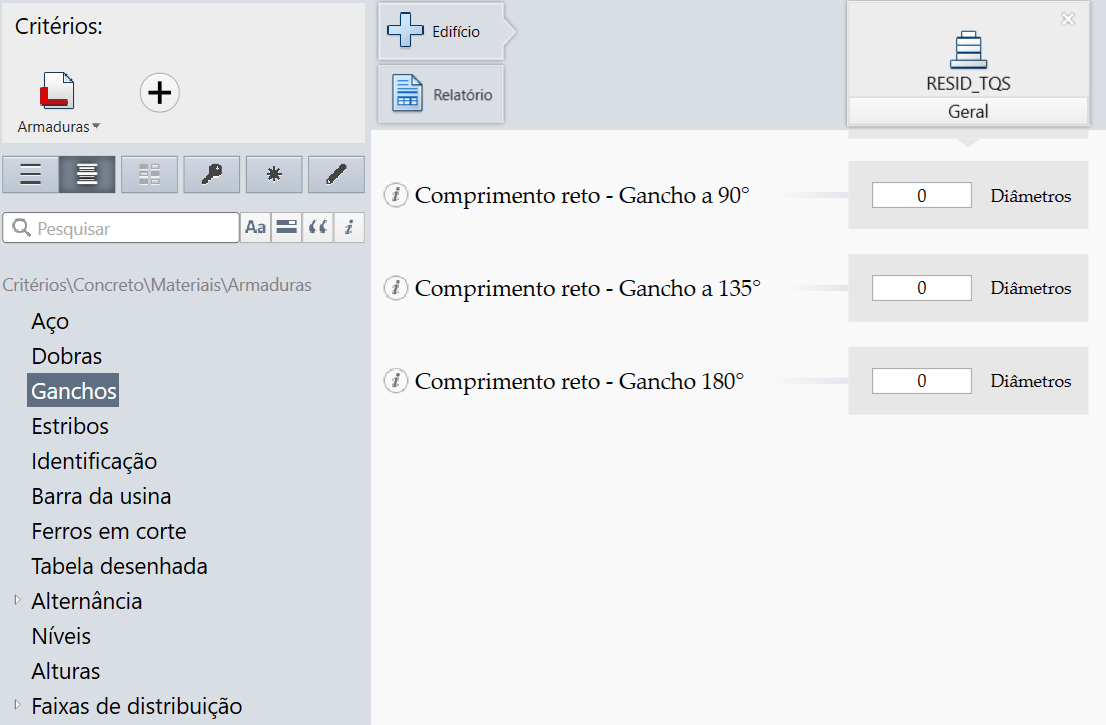Viewport: 1106px width, 725px height.
Task: Select Aço in the criteria tree
Action: (50, 321)
